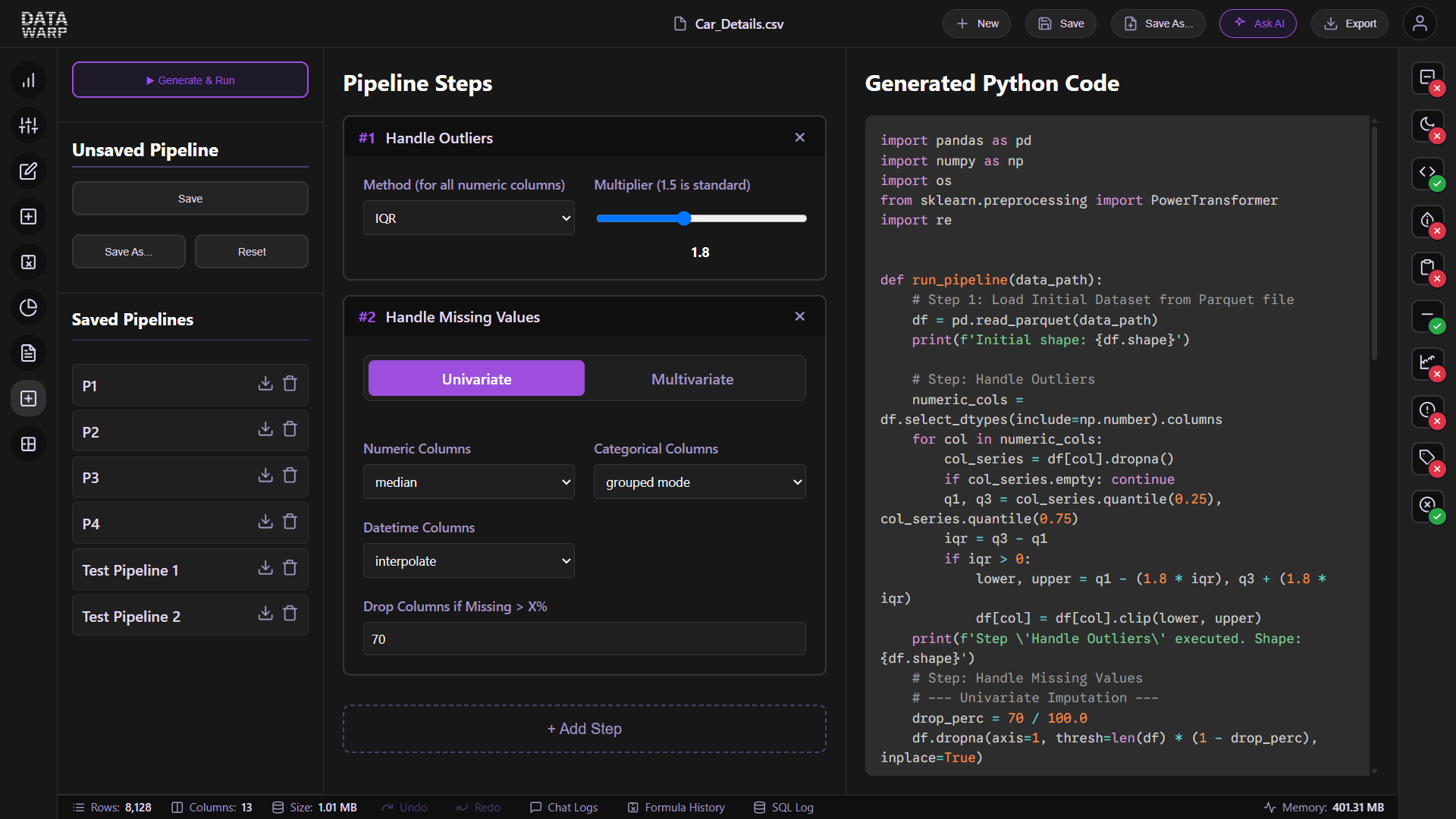The height and width of the screenshot is (819, 1456).
Task: Open the edit pencil tool
Action: (x=28, y=171)
